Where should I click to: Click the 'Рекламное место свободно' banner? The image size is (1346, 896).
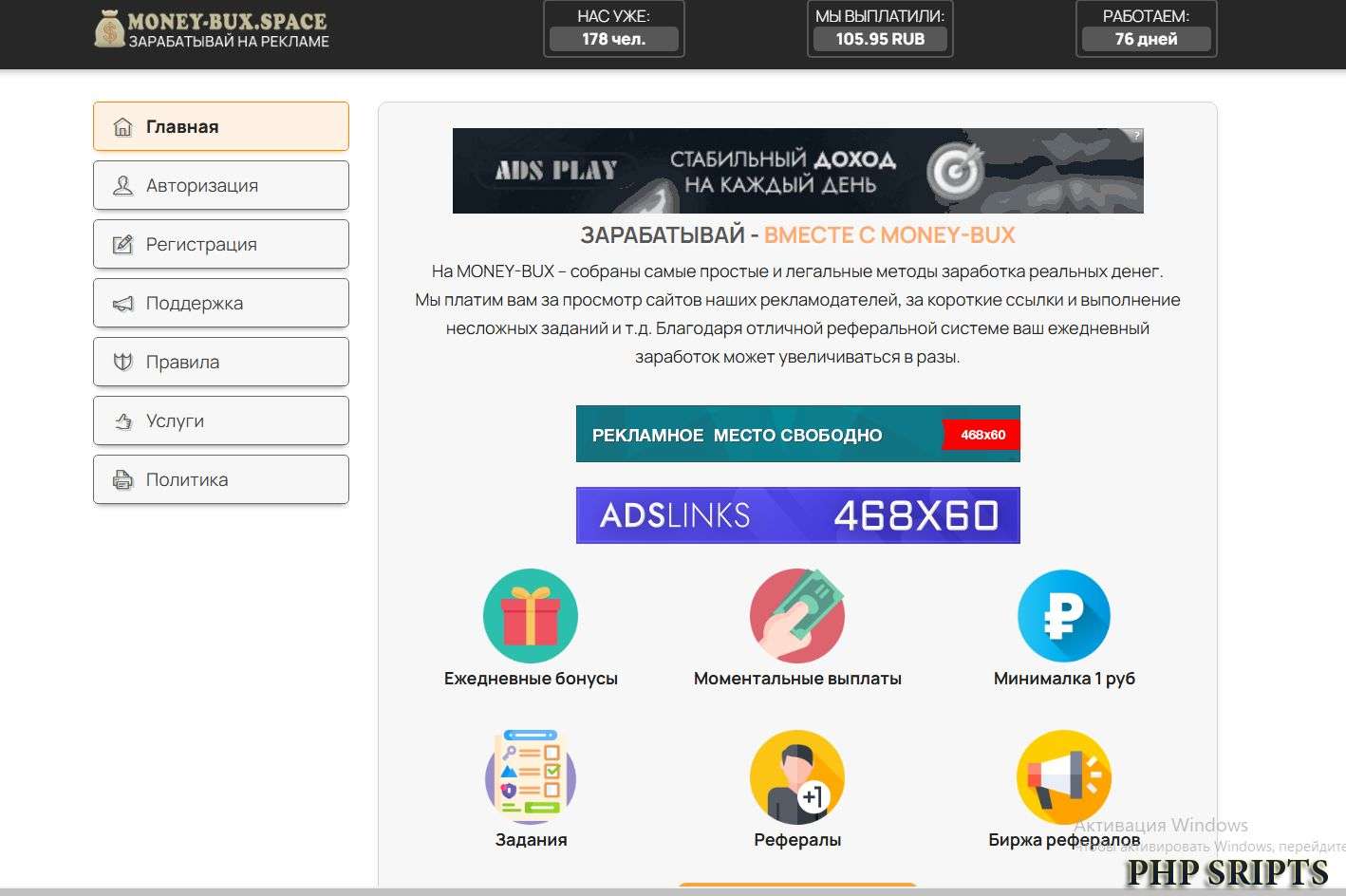797,434
